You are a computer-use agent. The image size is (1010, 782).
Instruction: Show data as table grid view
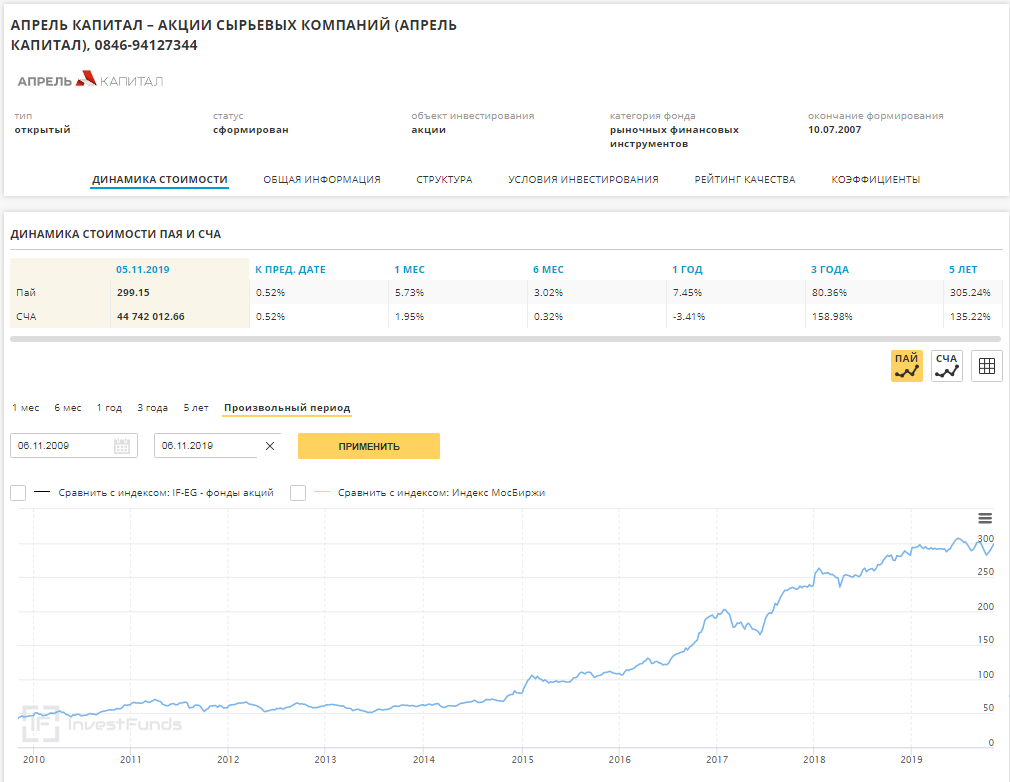coord(986,366)
